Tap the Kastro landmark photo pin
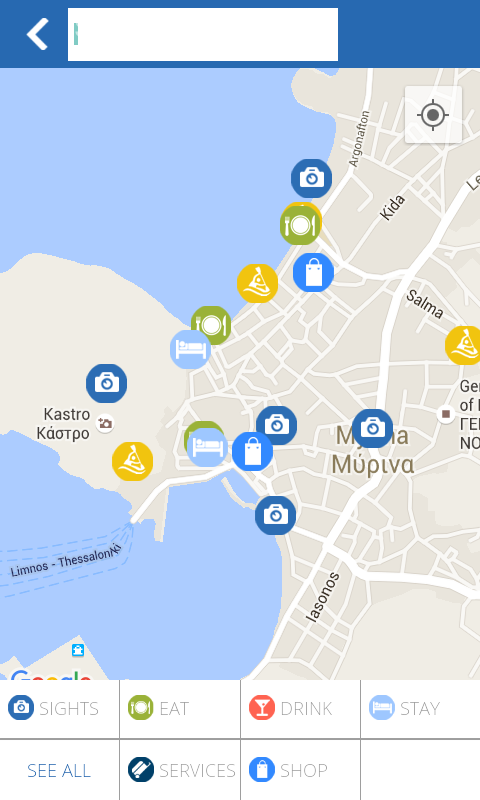This screenshot has height=800, width=480. [105, 423]
